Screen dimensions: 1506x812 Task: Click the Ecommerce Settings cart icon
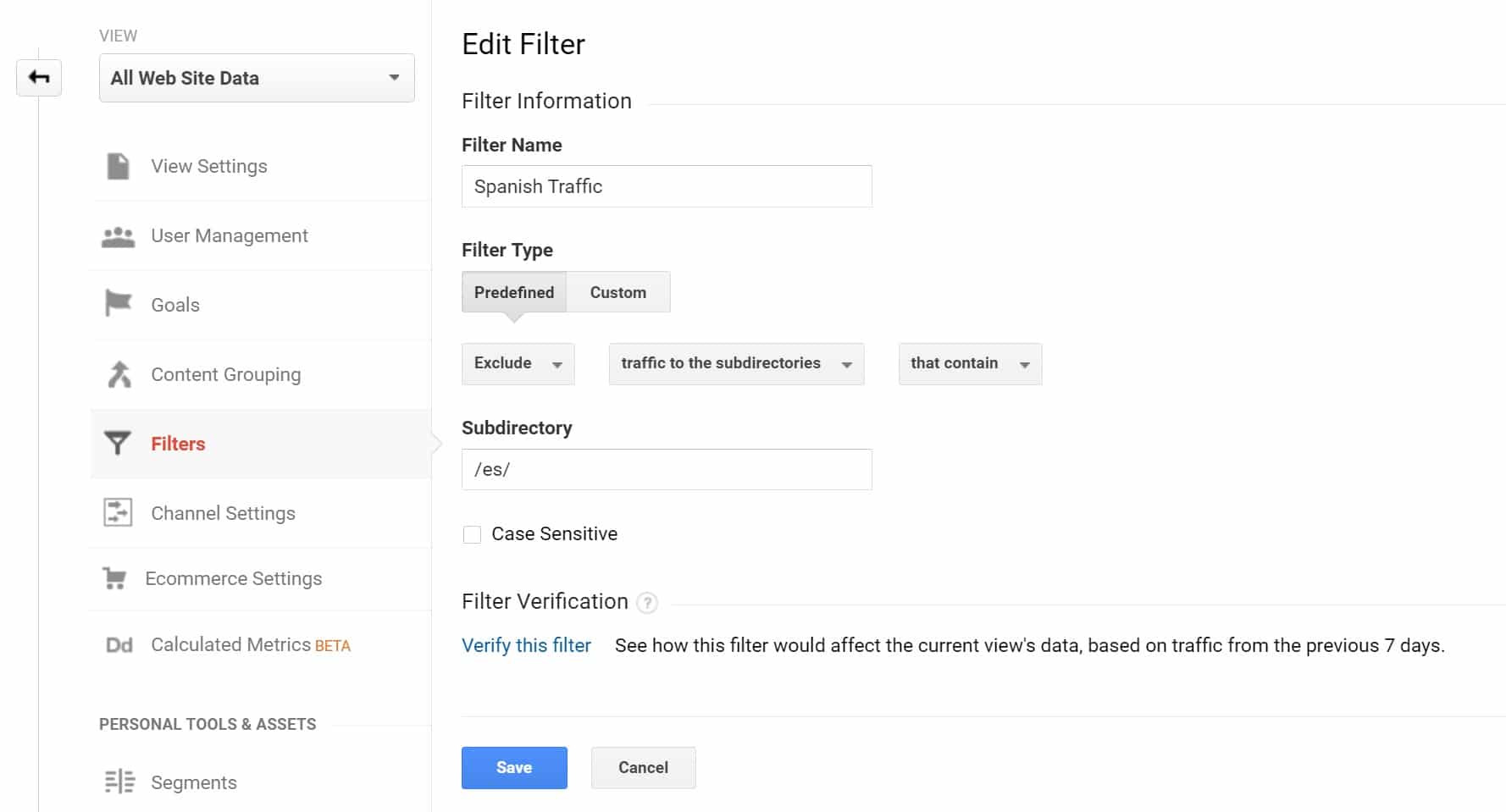[114, 578]
